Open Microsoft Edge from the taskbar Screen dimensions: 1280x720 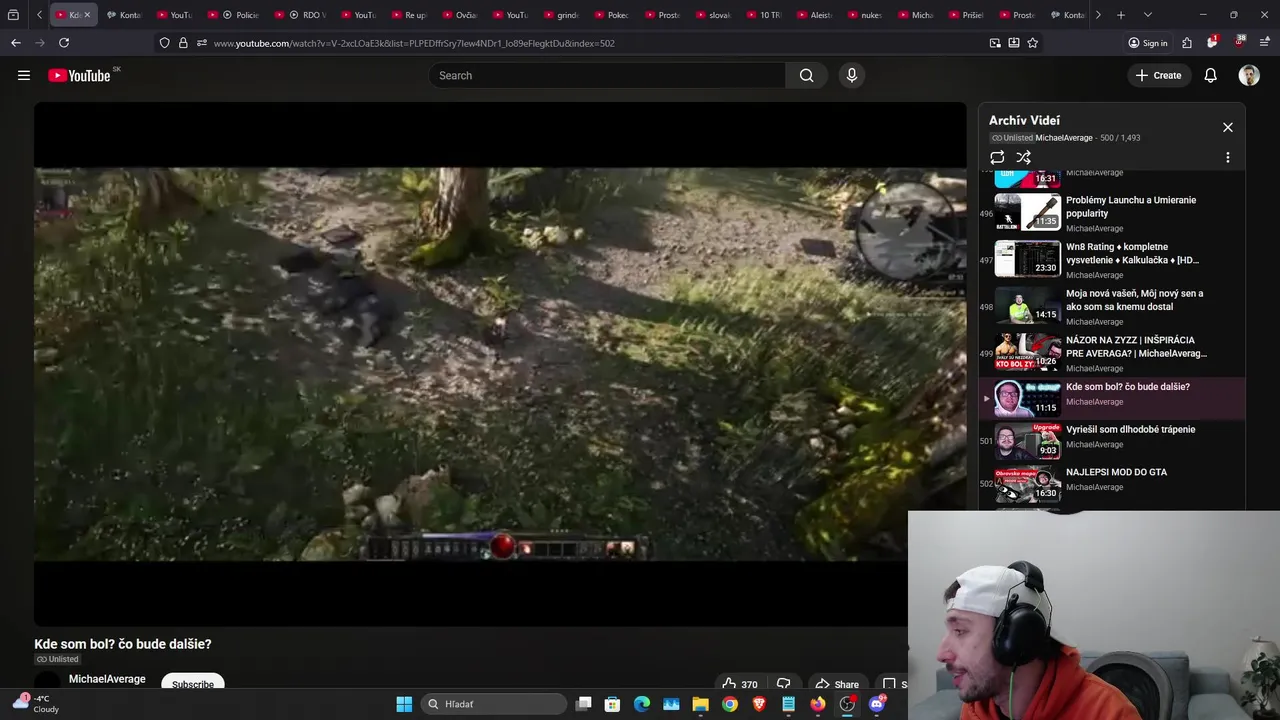click(x=642, y=704)
